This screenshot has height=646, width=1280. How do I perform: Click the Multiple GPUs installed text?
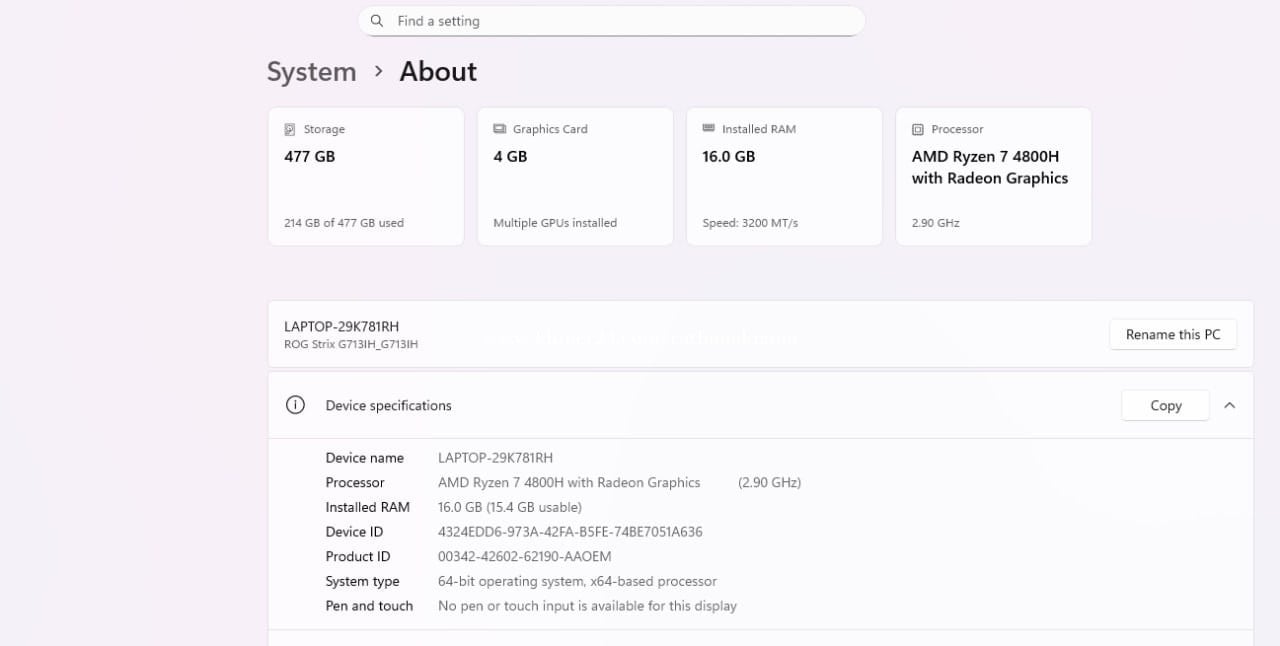coord(555,223)
